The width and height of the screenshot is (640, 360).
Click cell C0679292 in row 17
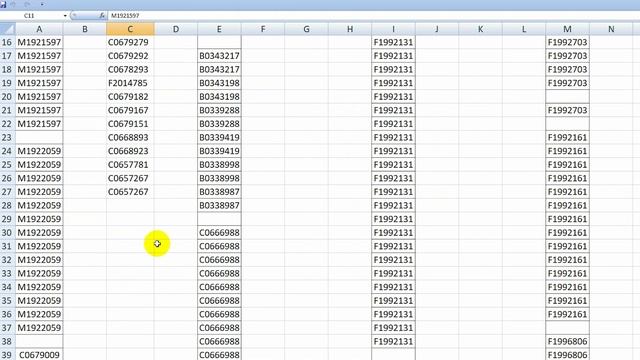(130, 56)
